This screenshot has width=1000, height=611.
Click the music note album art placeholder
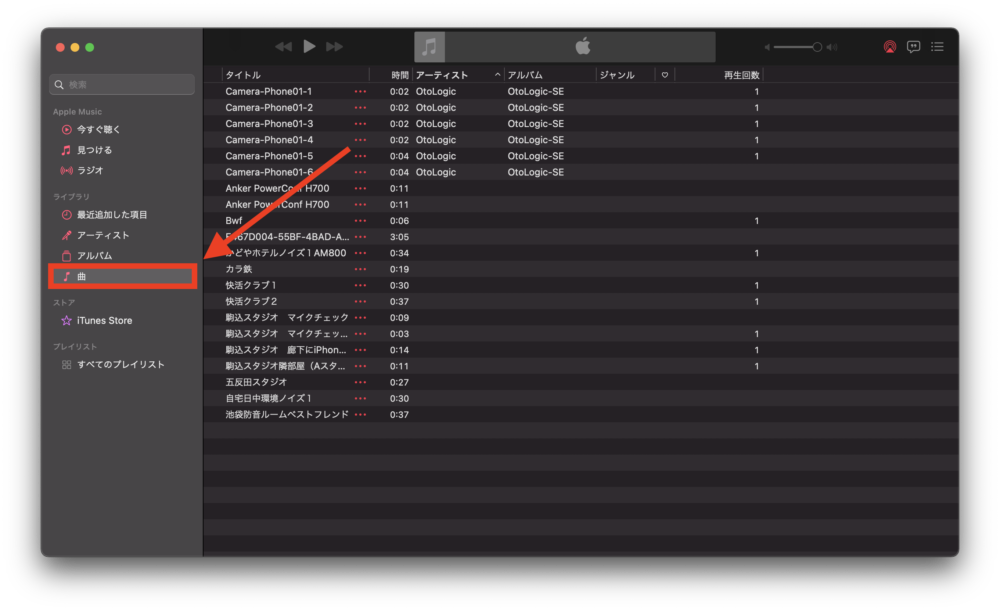coord(429,47)
